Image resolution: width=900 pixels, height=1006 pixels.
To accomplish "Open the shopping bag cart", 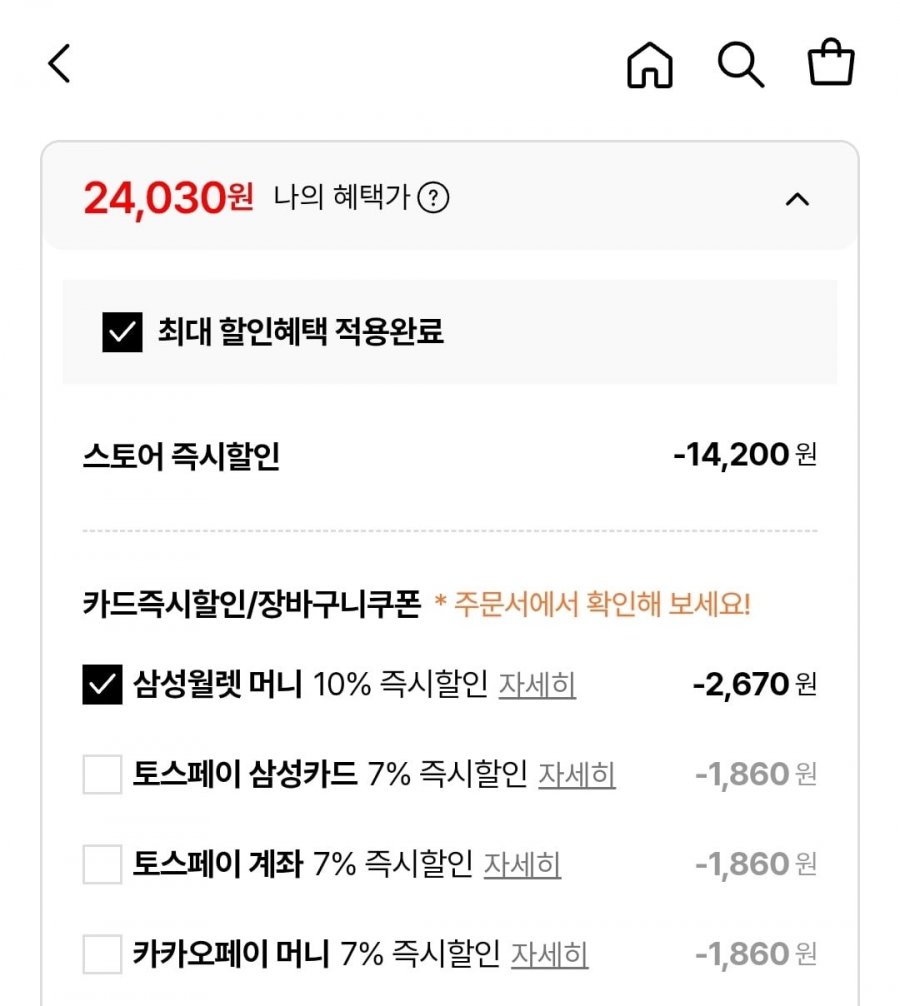I will coord(831,65).
